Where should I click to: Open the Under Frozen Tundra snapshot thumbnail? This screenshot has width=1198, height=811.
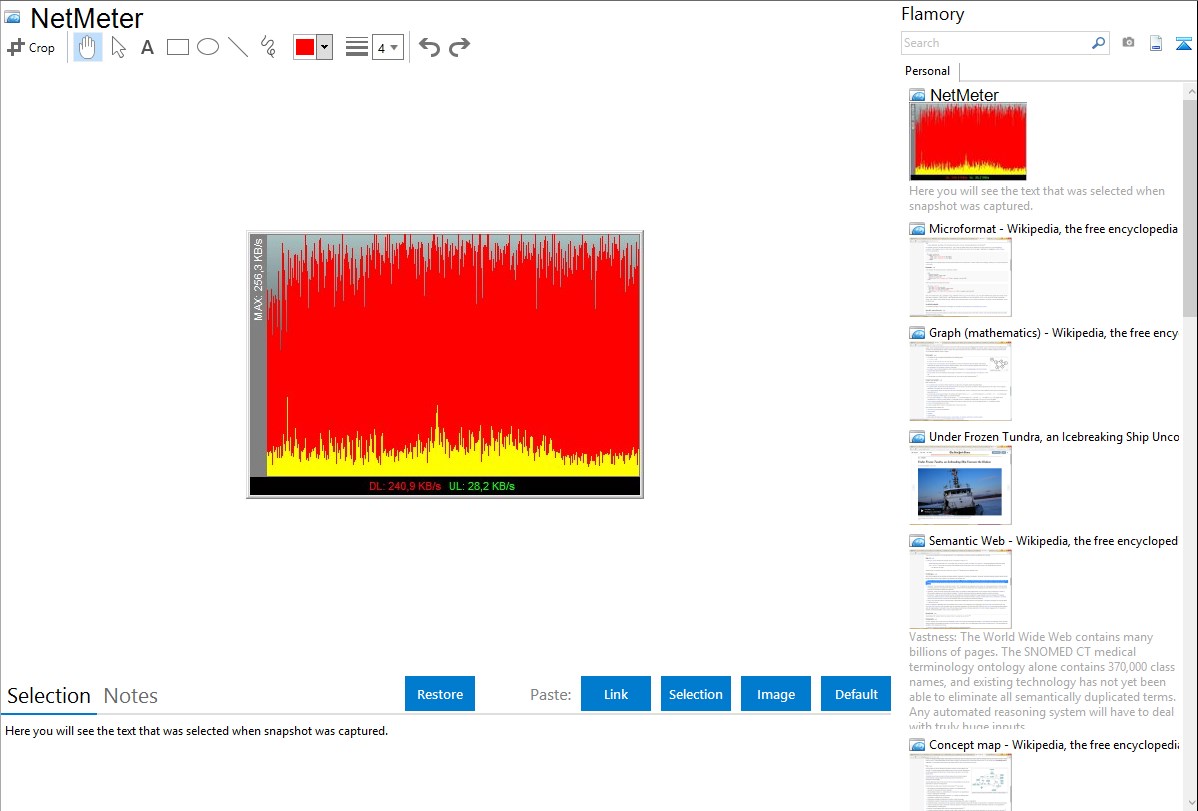(960, 485)
